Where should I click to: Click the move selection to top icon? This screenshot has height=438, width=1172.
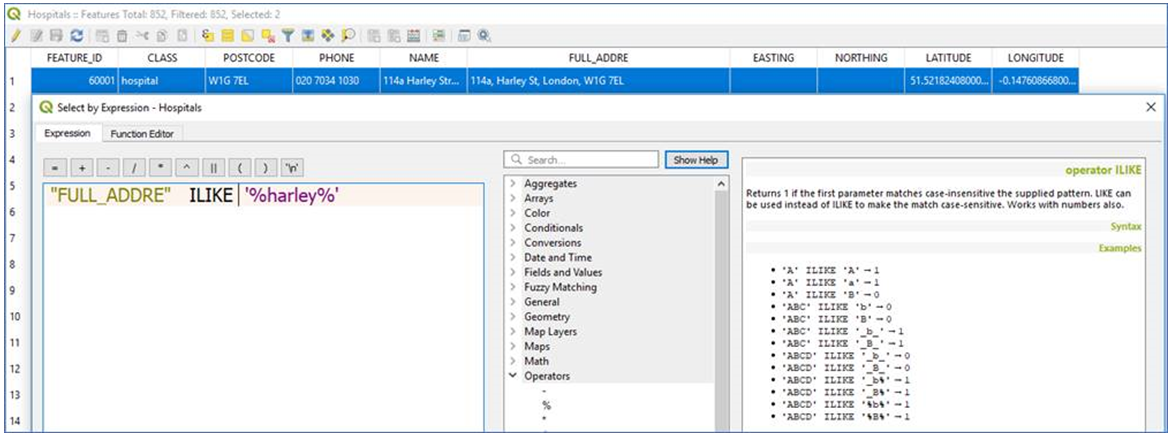pos(308,35)
